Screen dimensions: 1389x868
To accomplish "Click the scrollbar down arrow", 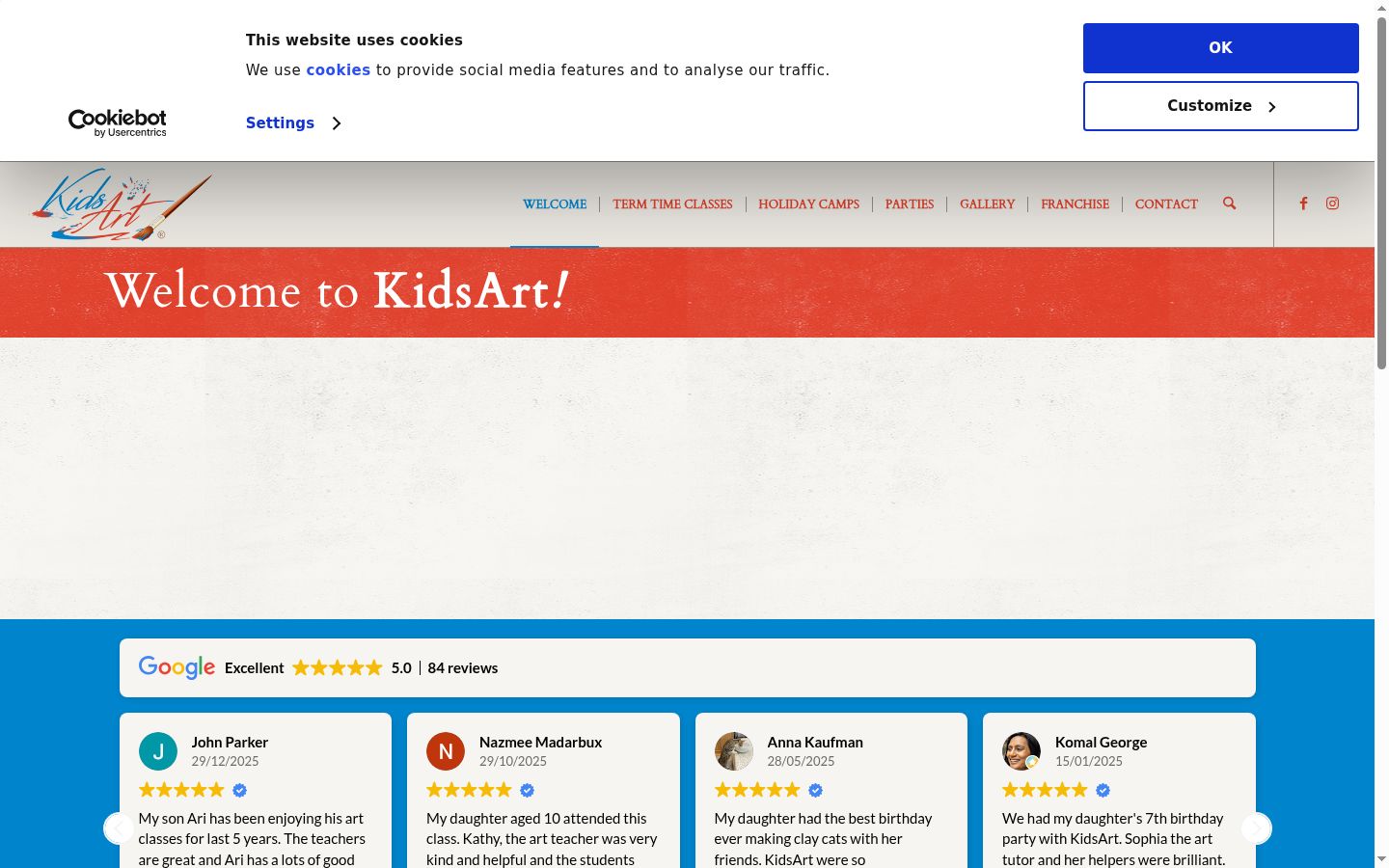I will [1381, 859].
